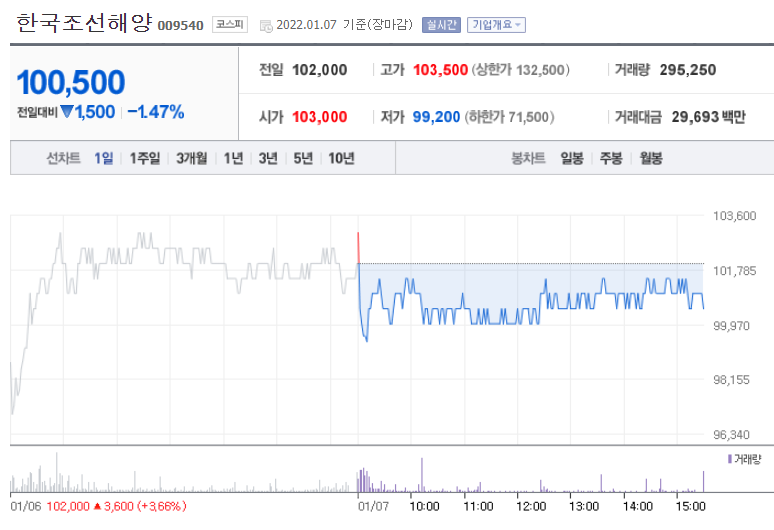Click the 103,600 price axis label

pos(735,216)
